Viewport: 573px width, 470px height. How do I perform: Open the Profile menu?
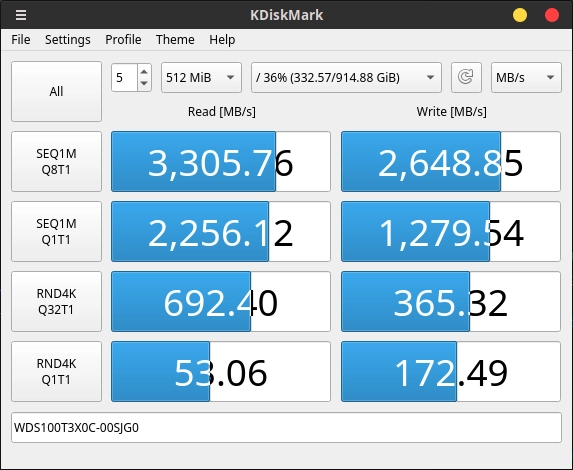[x=123, y=39]
